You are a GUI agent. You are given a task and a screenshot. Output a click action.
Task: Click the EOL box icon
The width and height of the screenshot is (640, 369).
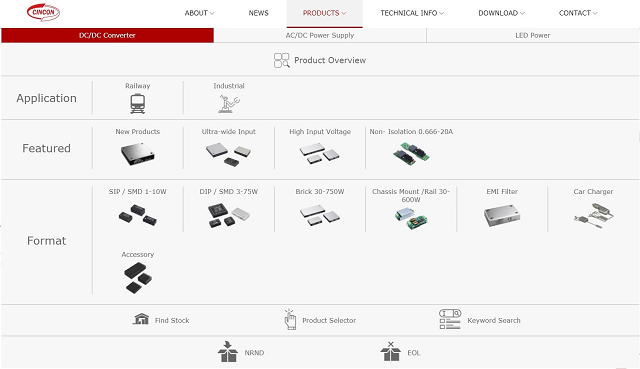coord(391,351)
